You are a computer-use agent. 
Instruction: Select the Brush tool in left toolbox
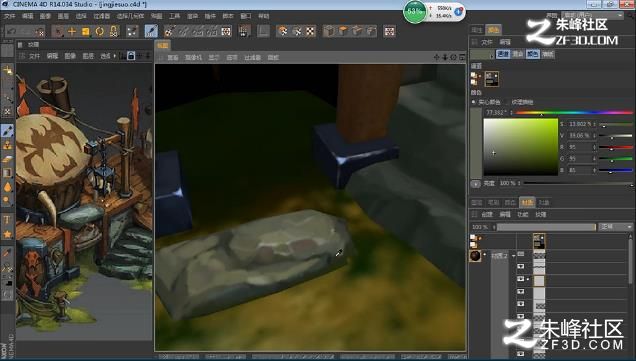point(7,131)
